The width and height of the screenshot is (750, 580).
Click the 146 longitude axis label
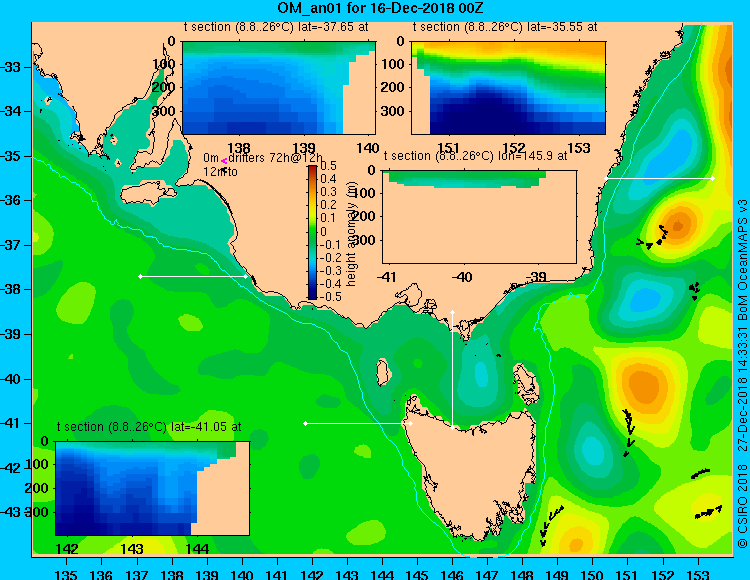[452, 574]
